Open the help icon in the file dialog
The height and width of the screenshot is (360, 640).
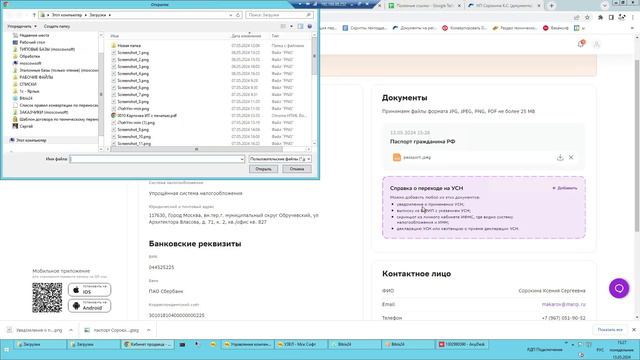pyautogui.click(x=310, y=26)
